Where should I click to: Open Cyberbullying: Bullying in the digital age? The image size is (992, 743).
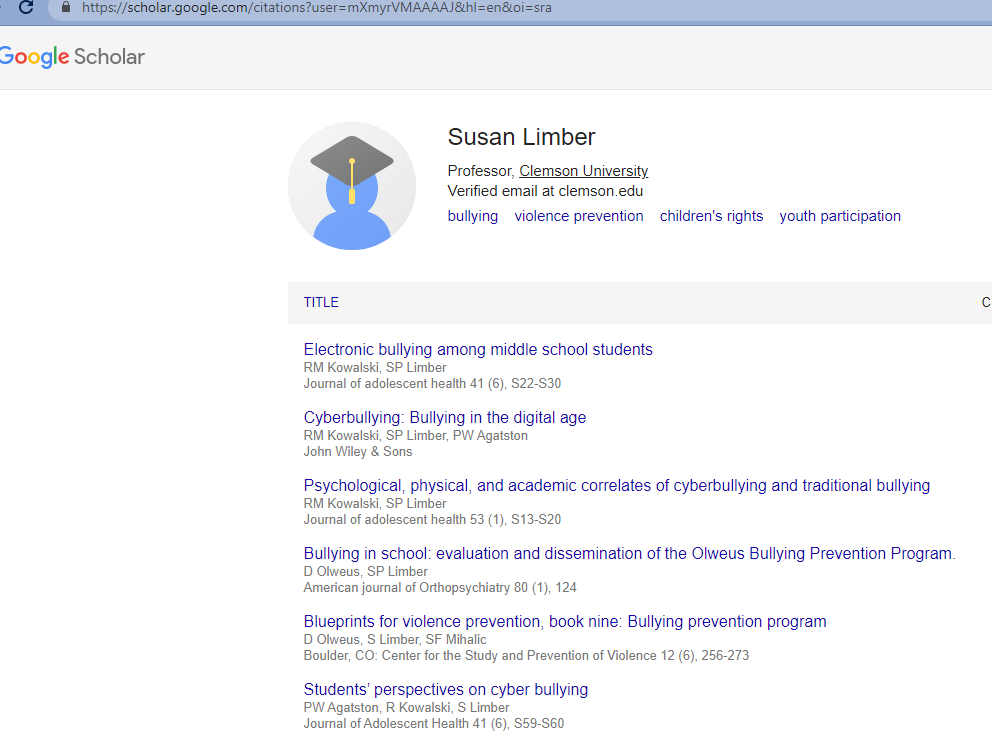[x=445, y=418]
